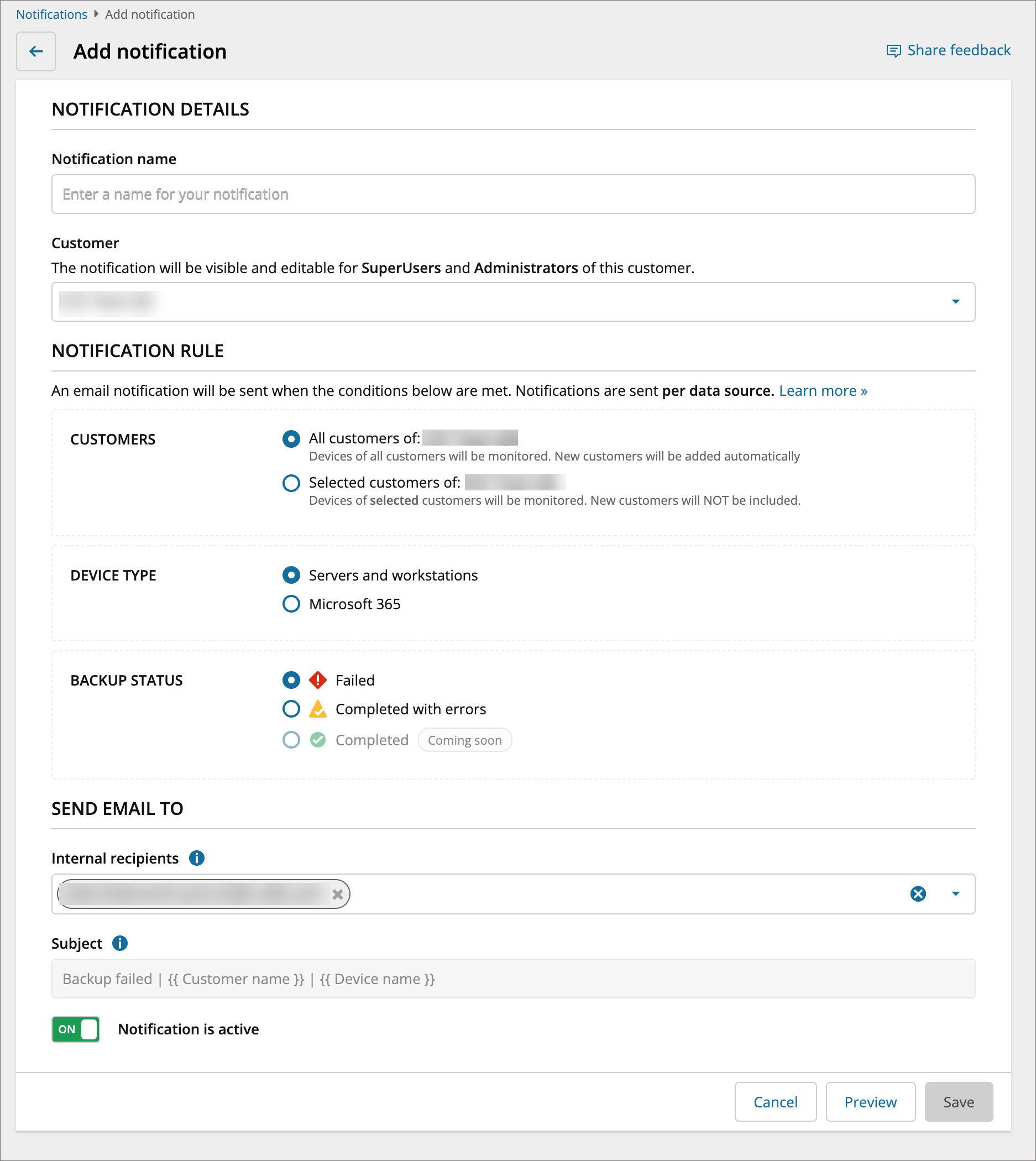This screenshot has height=1161, width=1036.
Task: Select the Selected customers radio option
Action: 291,483
